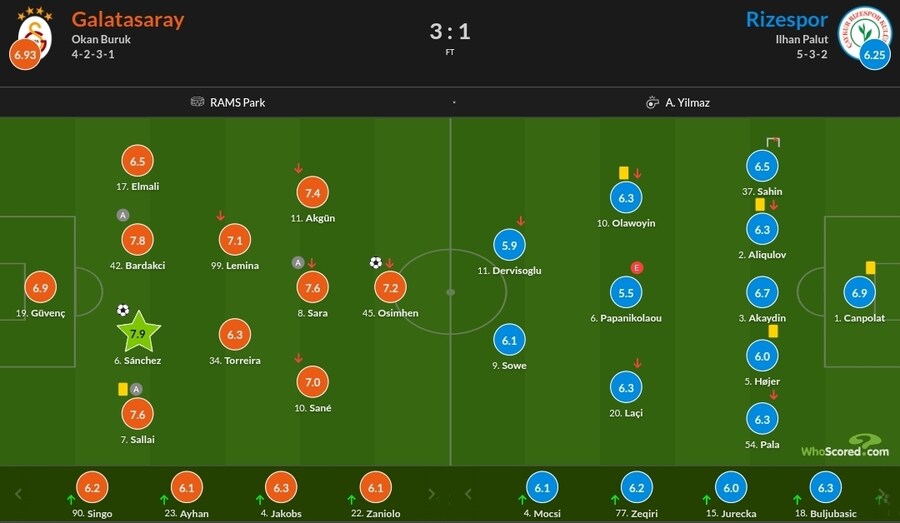Click the stadium icon beside RAMS Park

(x=197, y=102)
